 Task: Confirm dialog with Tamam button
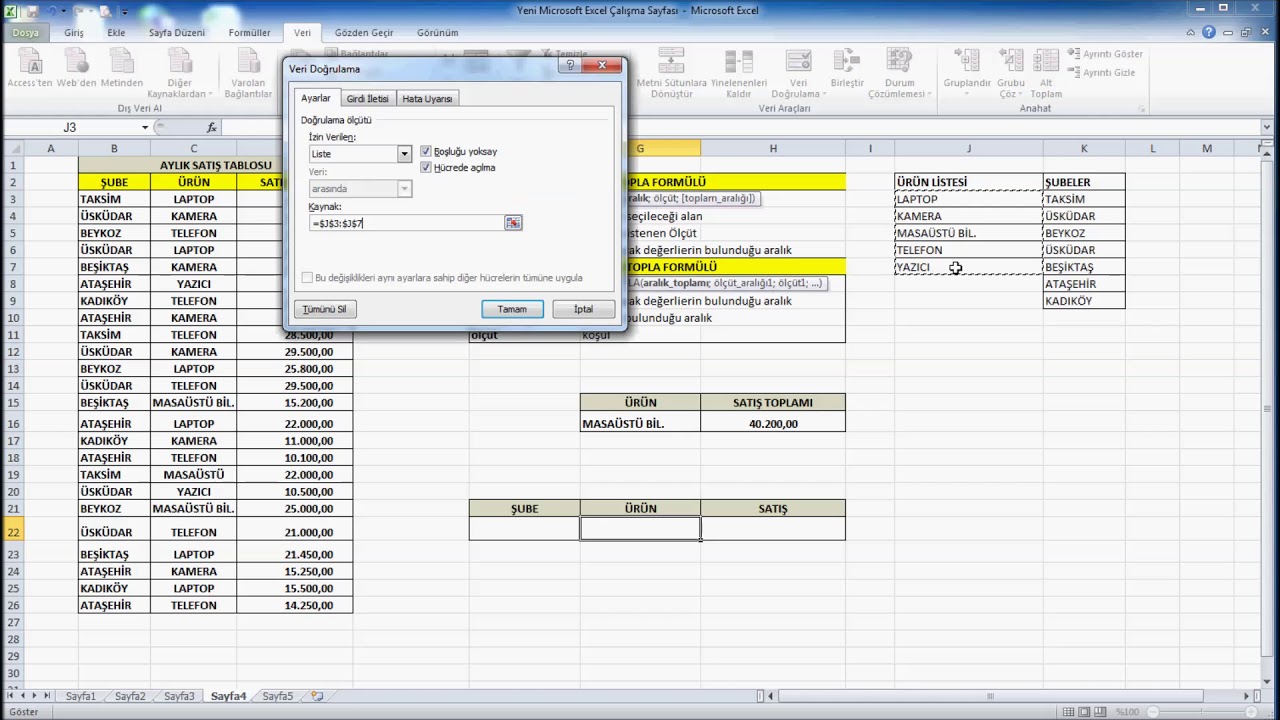[512, 309]
